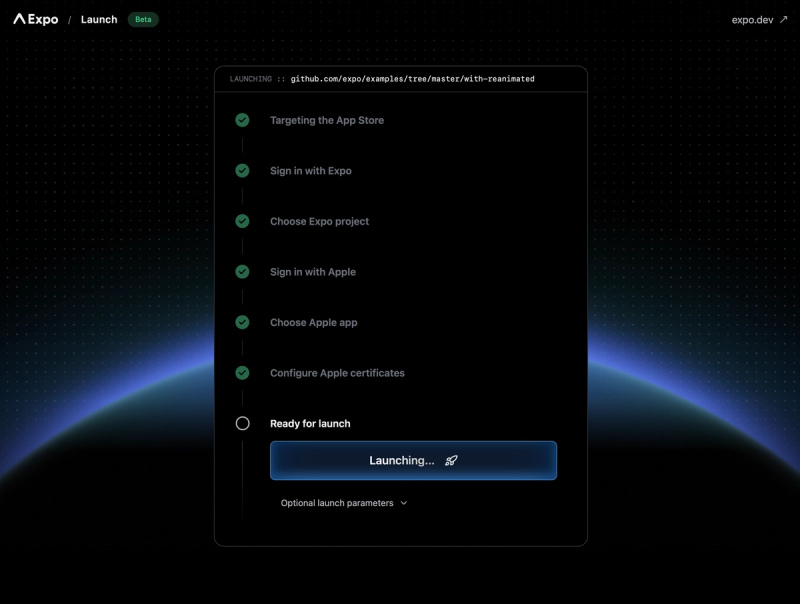Click the chevron beside Optional launch parameters
This screenshot has width=800, height=604.
pos(404,503)
